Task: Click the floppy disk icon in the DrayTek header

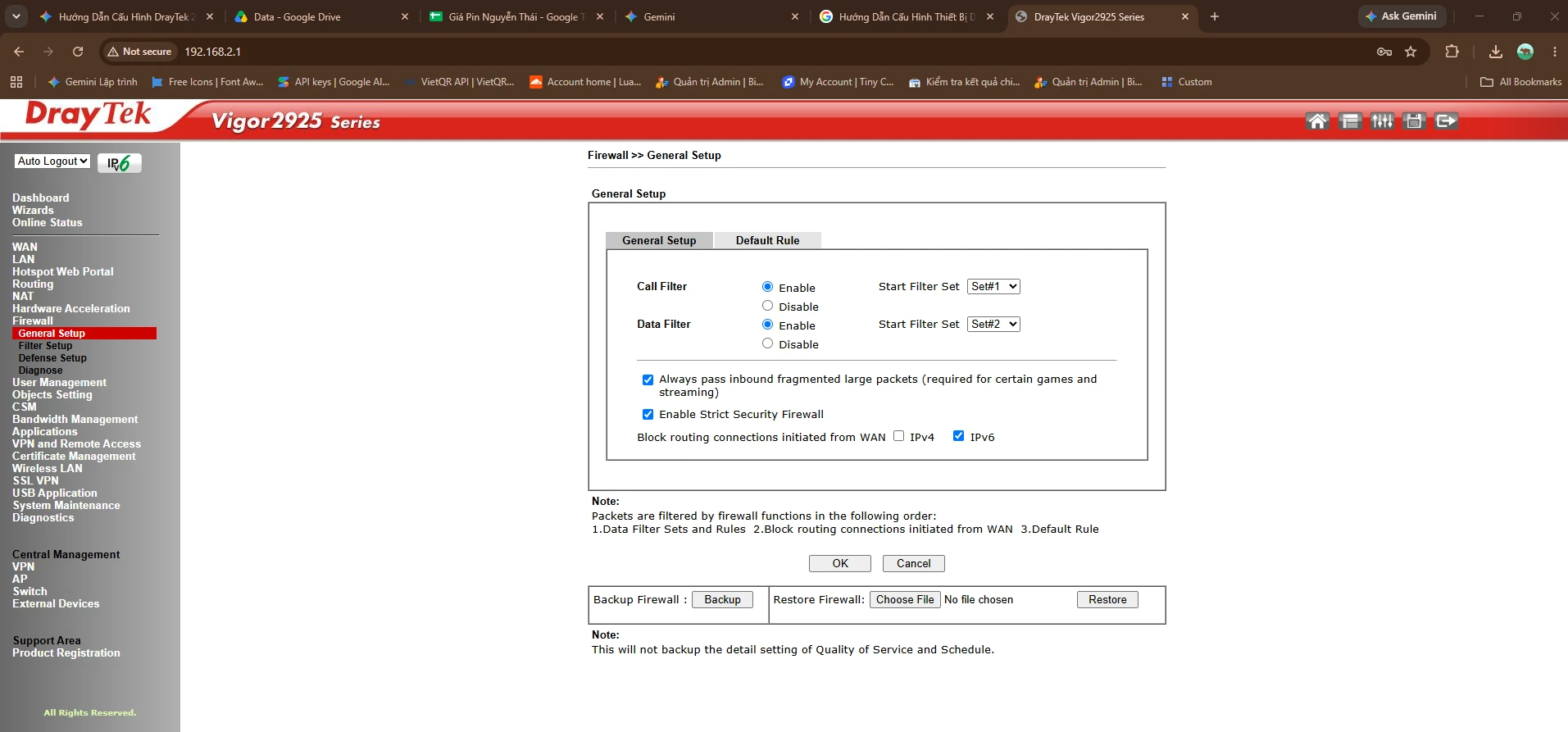Action: 1414,121
